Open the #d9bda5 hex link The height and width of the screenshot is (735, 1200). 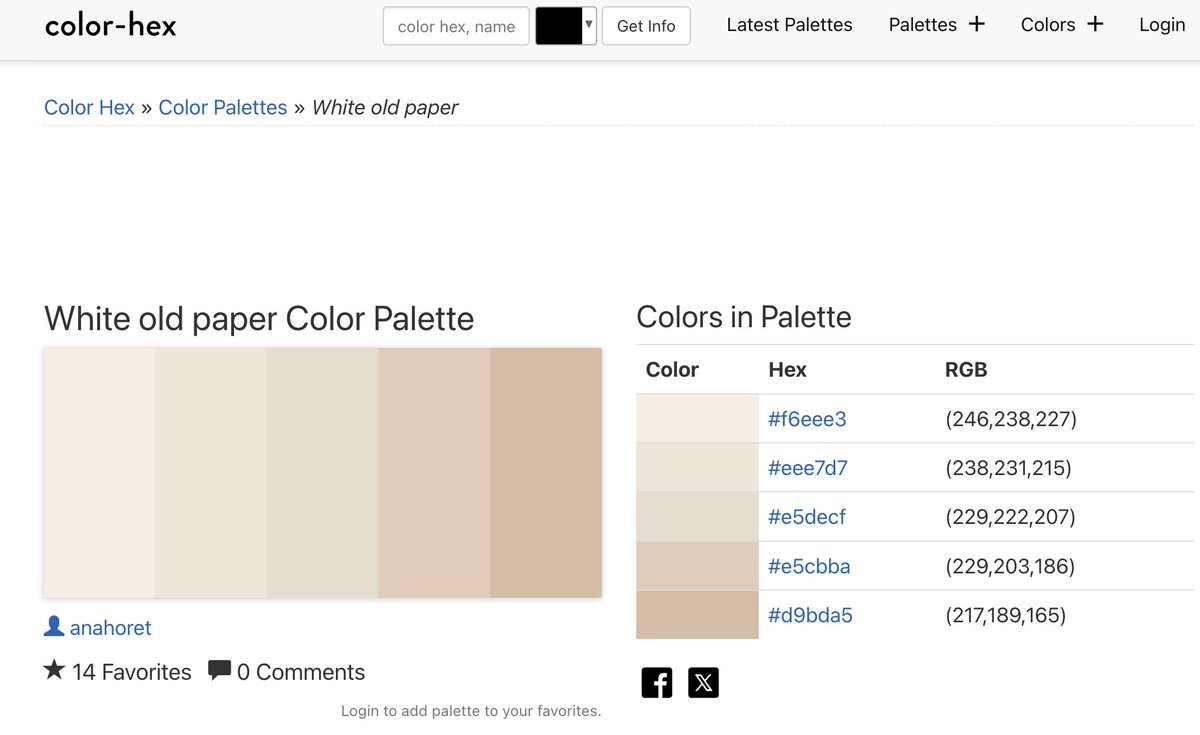tap(810, 615)
